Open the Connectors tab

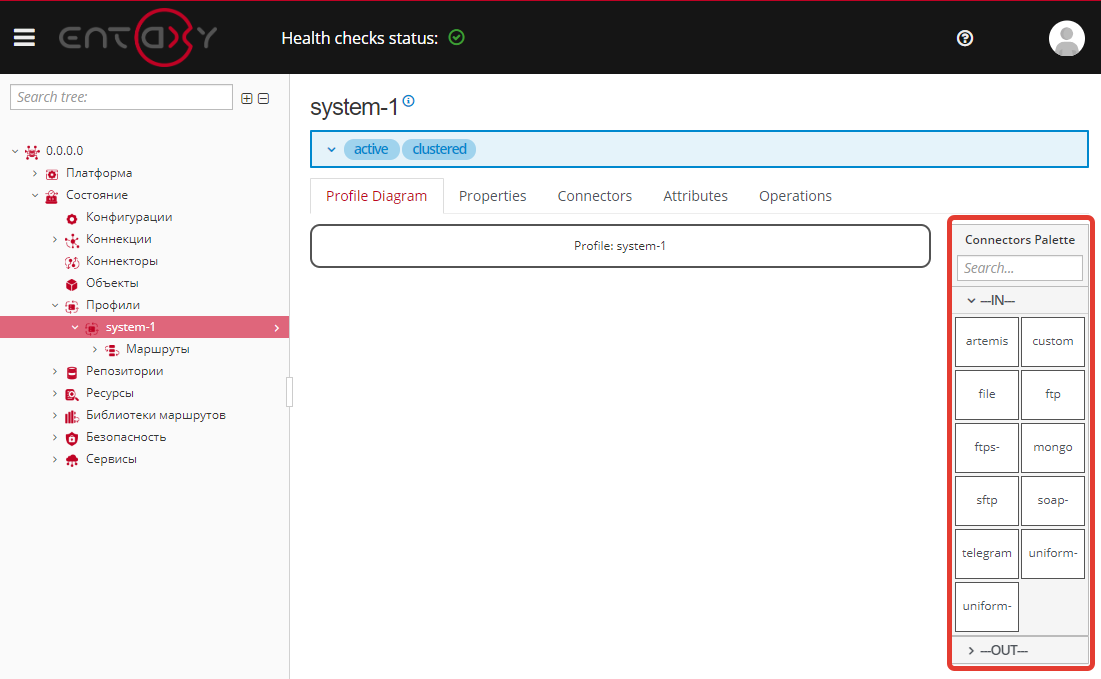pyautogui.click(x=594, y=196)
